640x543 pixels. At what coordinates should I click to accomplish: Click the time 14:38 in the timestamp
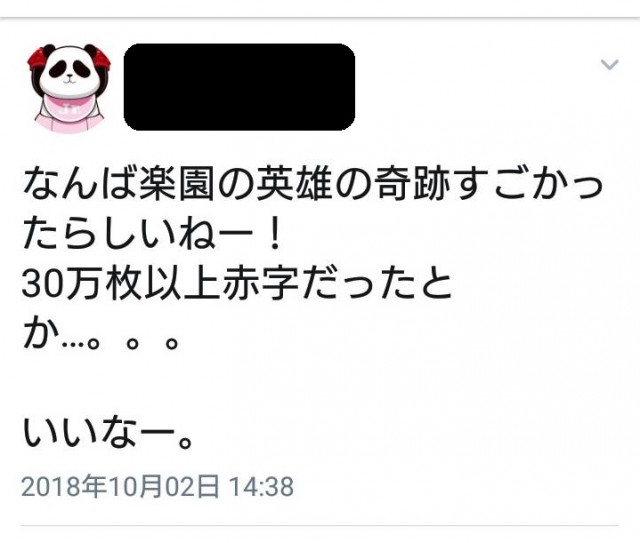tap(261, 487)
